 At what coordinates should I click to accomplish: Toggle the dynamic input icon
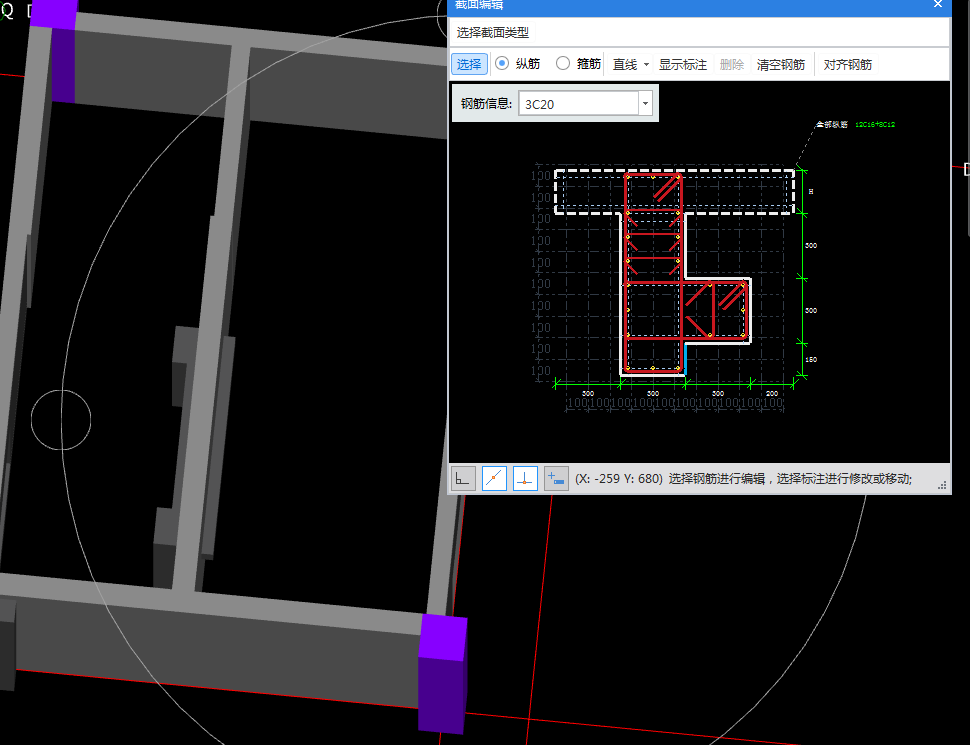(x=556, y=478)
